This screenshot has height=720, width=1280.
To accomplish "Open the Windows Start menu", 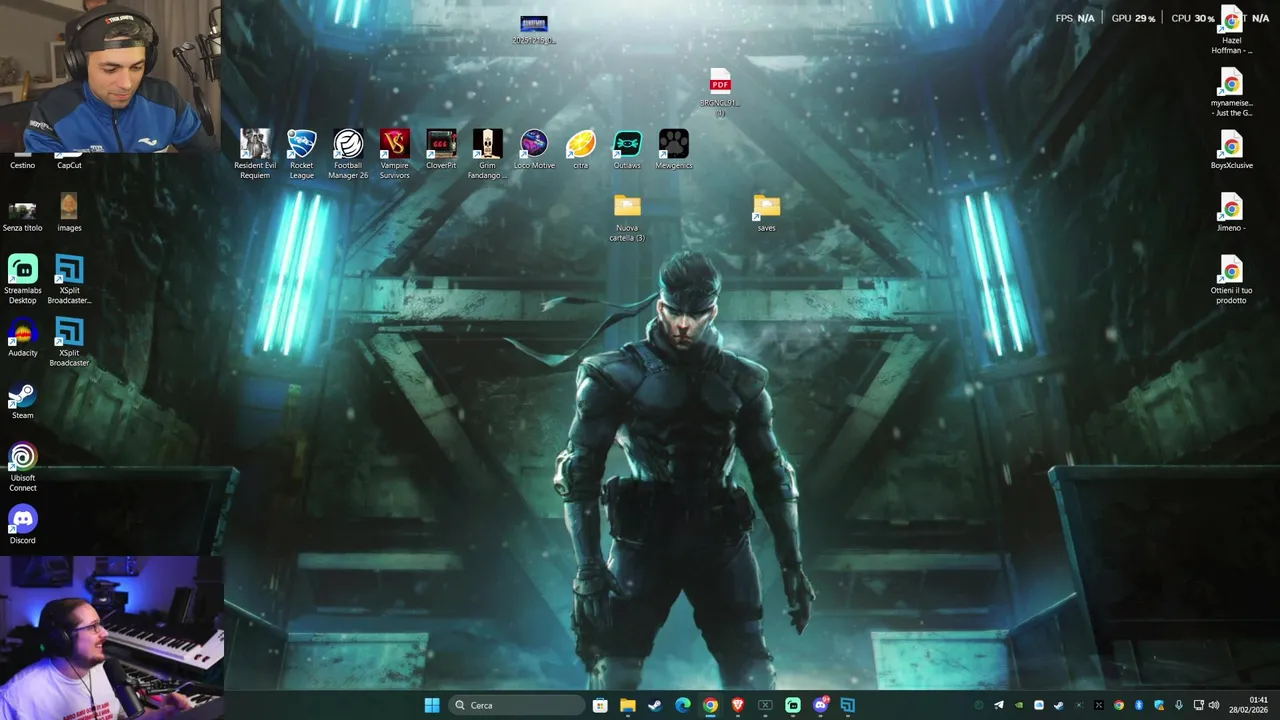I will pyautogui.click(x=432, y=705).
